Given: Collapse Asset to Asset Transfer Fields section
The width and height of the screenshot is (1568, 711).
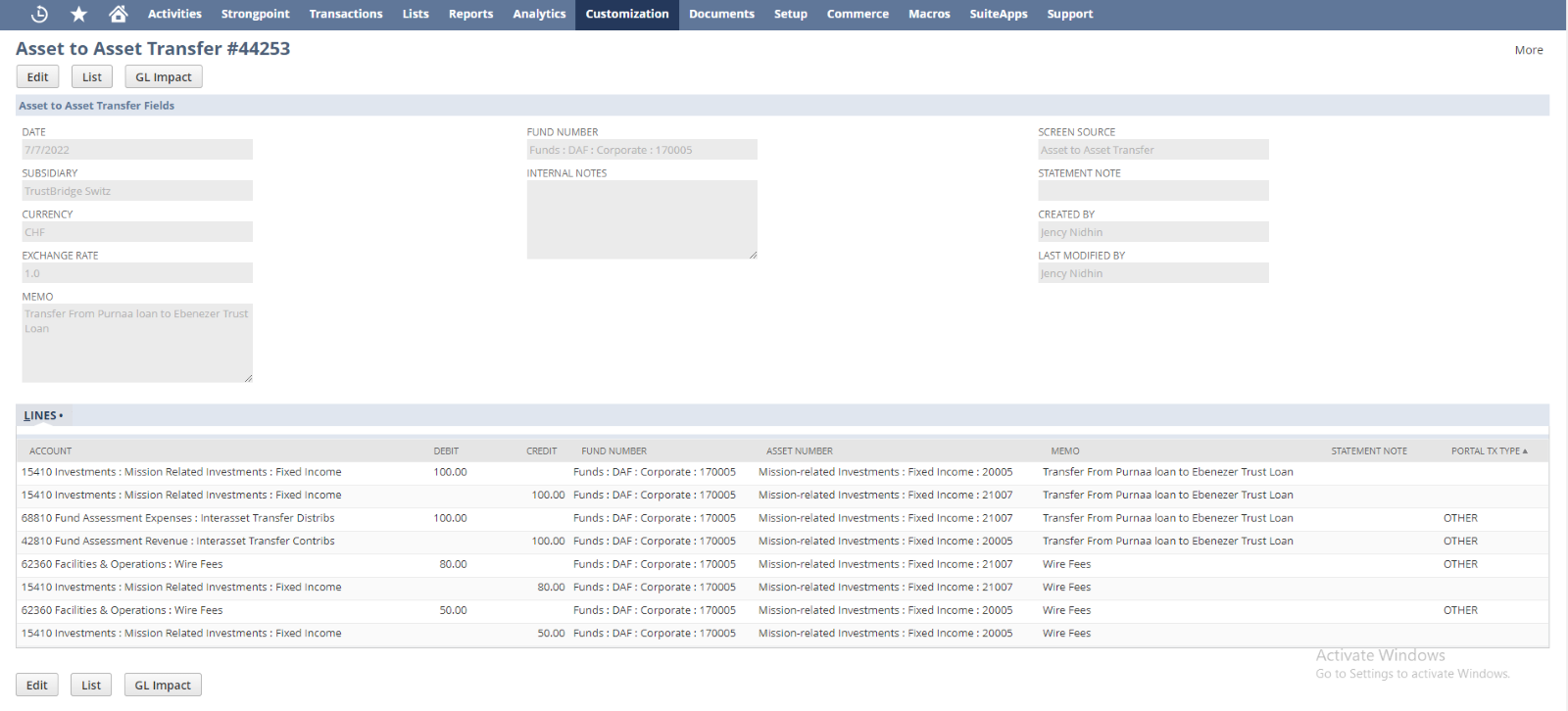Looking at the screenshot, I should point(97,106).
